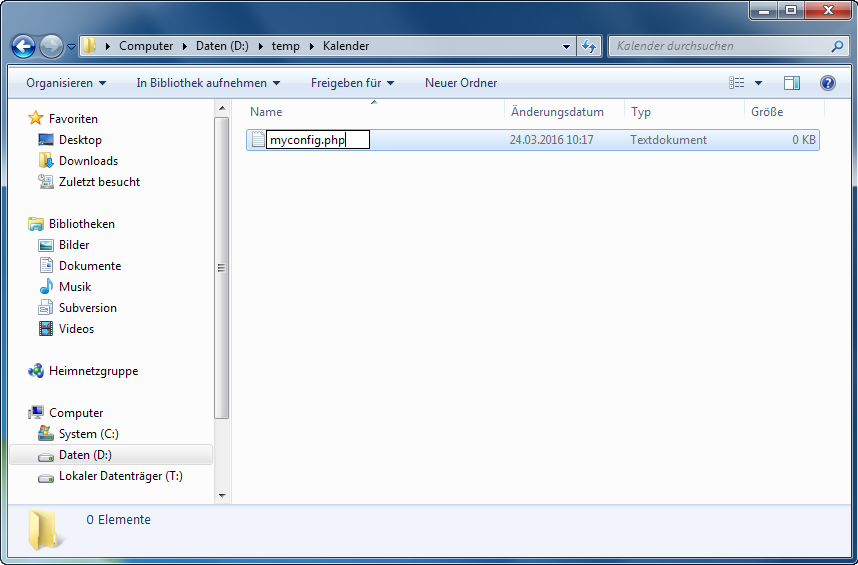Click the myconfig.php rename text box
This screenshot has height=565, width=858.
pyautogui.click(x=318, y=140)
